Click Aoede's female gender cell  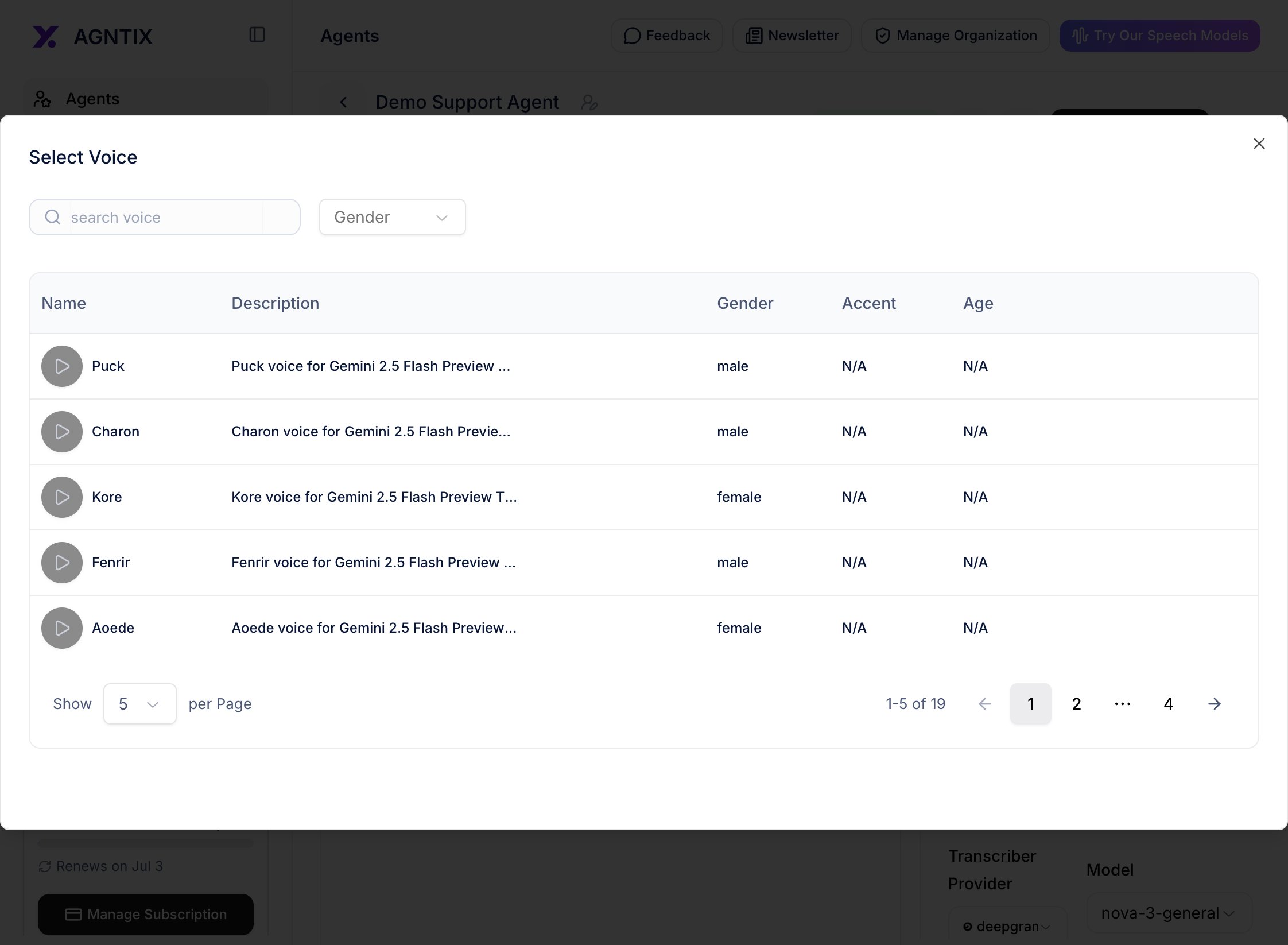(x=739, y=628)
